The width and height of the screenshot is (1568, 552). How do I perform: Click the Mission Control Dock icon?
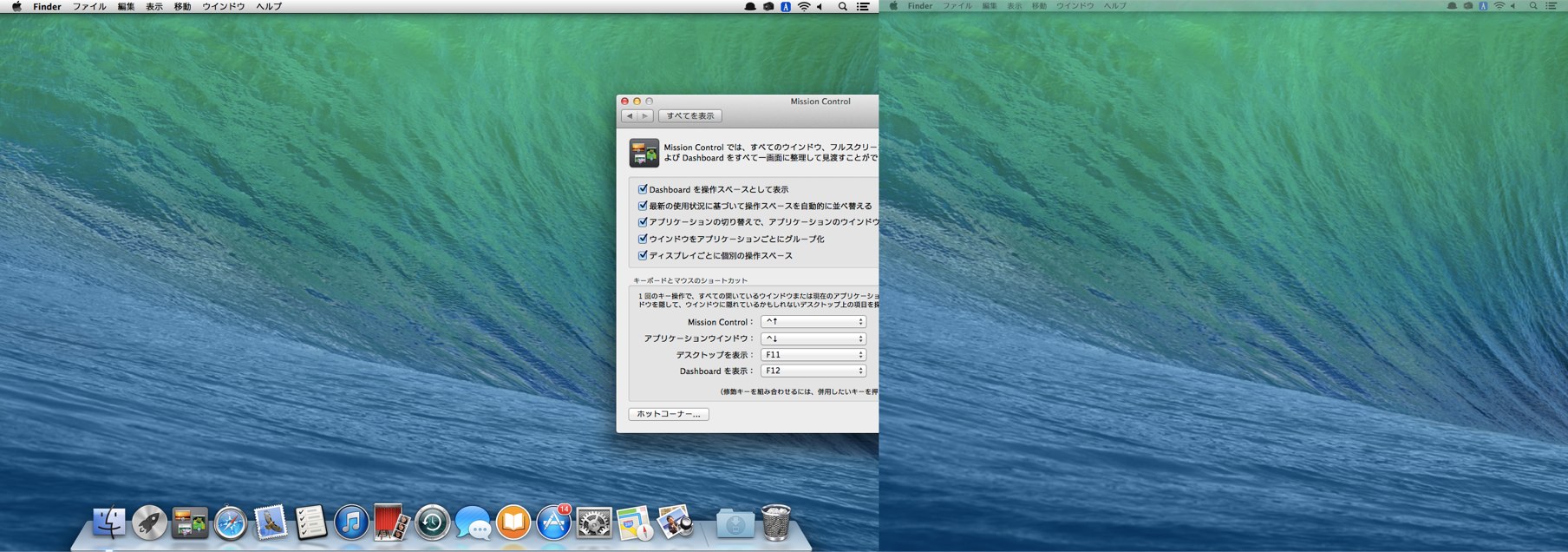190,522
